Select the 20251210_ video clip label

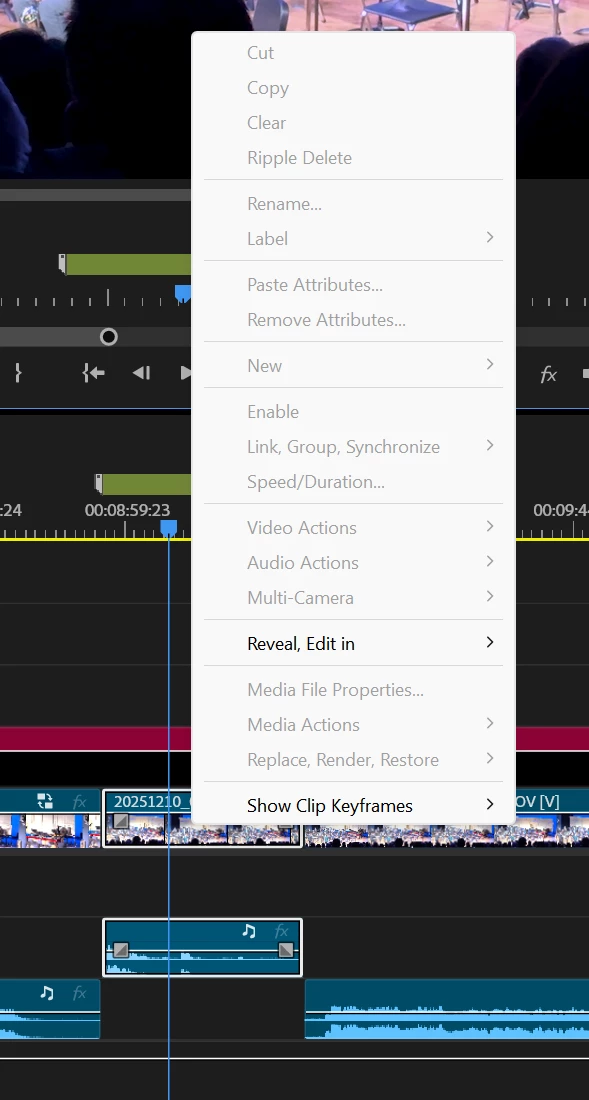(x=152, y=802)
